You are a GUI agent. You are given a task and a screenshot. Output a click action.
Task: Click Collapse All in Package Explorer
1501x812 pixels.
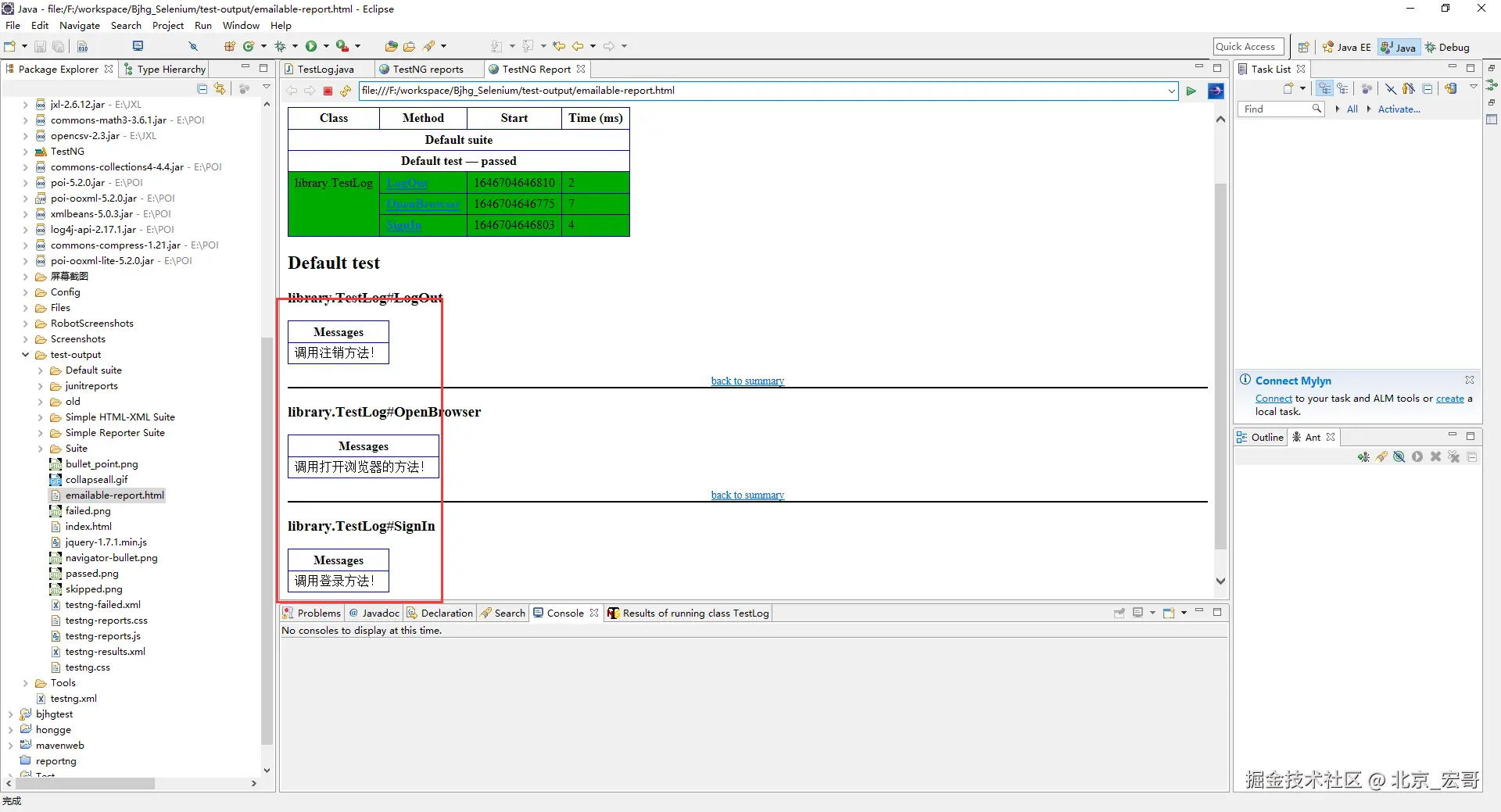(x=202, y=88)
